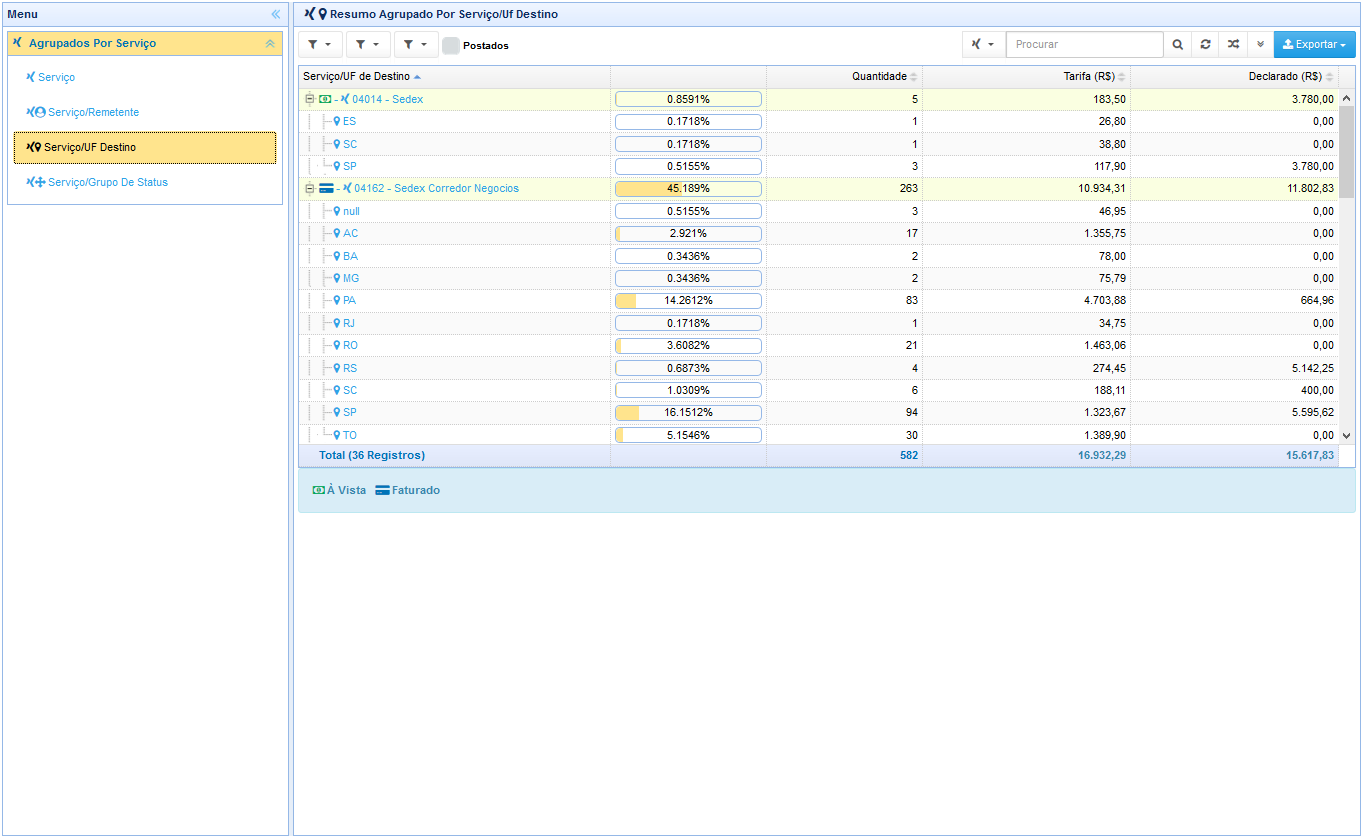This screenshot has height=838, width=1363.
Task: Collapse the 04014 - Sedex tree group
Action: 310,99
